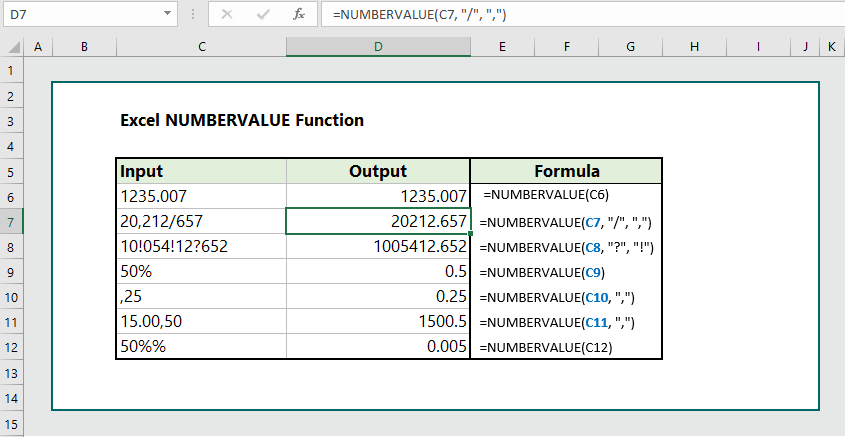Select column A header
The width and height of the screenshot is (845, 437).
click(x=38, y=47)
